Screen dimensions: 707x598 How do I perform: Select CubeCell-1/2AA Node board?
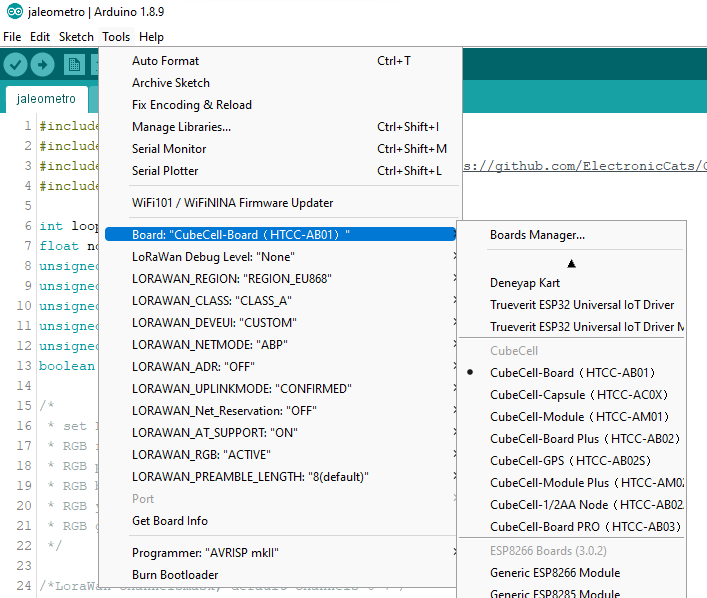pyautogui.click(x=572, y=505)
